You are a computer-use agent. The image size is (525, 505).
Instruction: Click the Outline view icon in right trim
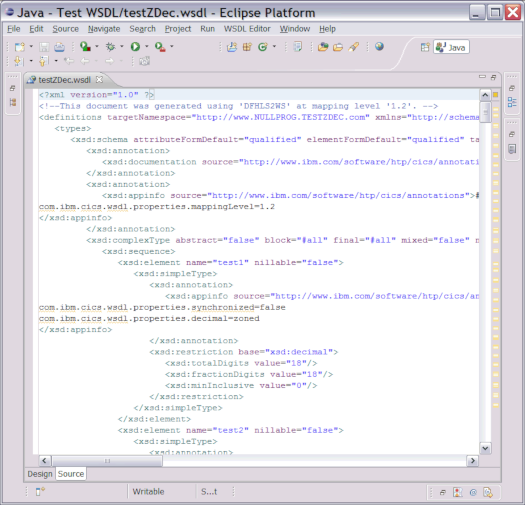click(x=512, y=102)
